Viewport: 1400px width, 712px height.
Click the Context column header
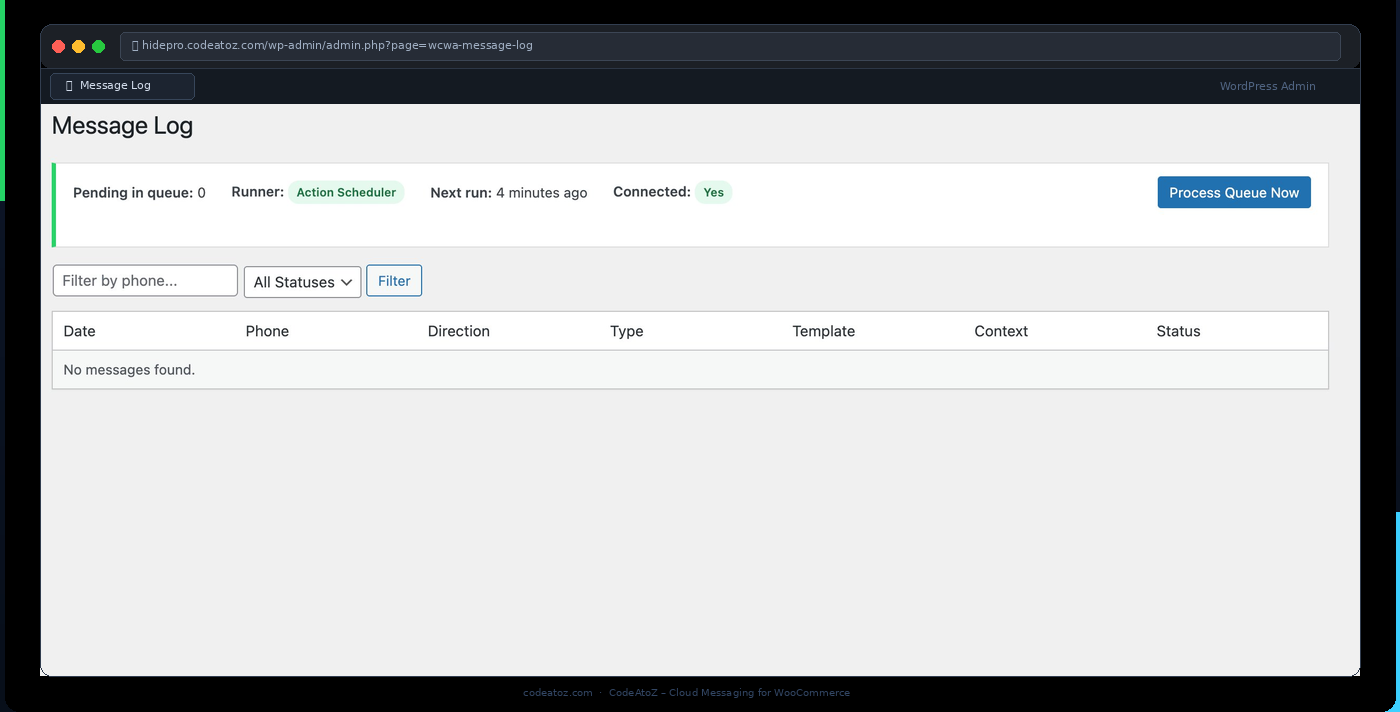tap(1001, 331)
